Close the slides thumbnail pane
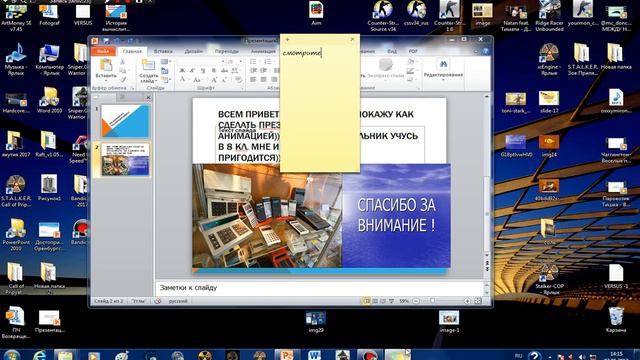The width and height of the screenshot is (640, 360). tap(148, 97)
